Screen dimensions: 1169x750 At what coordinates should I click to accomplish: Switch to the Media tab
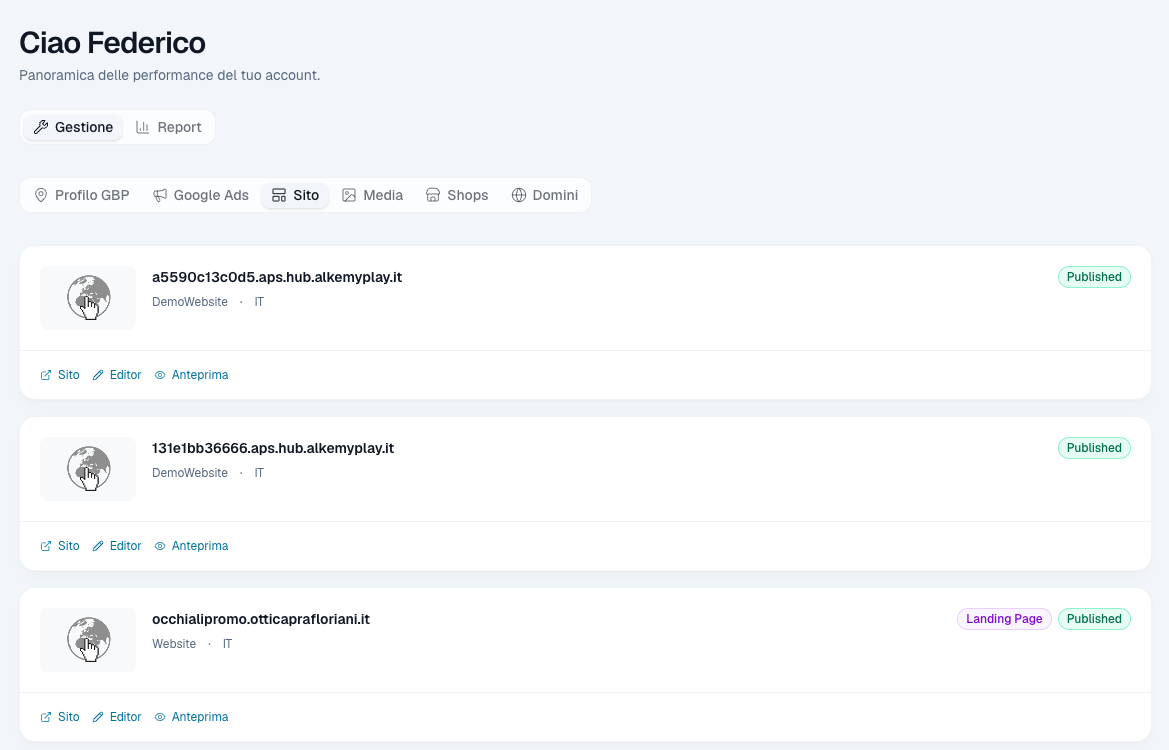click(x=373, y=195)
